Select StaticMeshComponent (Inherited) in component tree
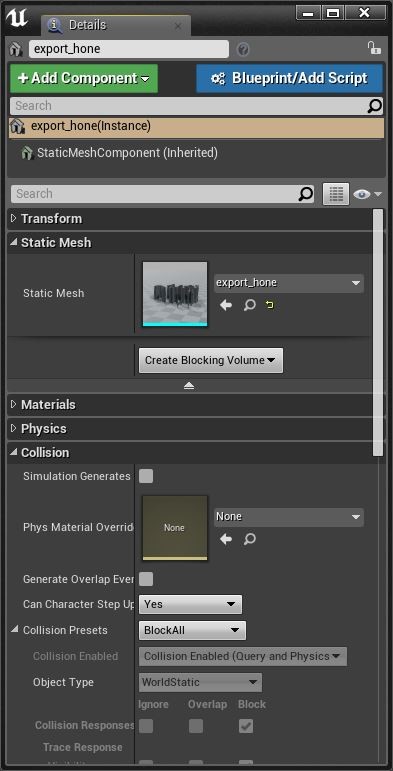Image resolution: width=393 pixels, height=771 pixels. tap(127, 153)
